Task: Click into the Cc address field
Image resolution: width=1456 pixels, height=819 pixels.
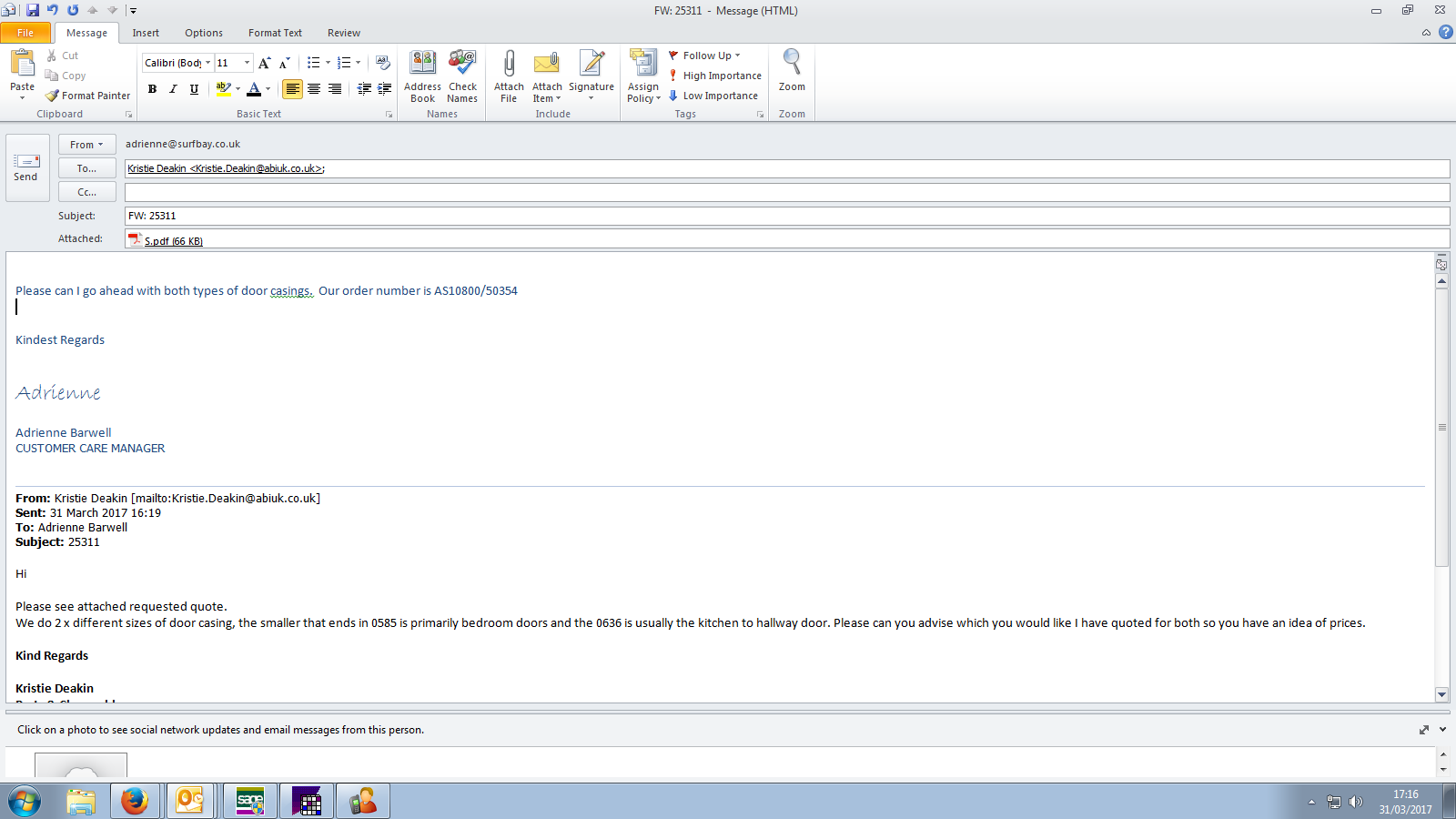Action: point(787,192)
